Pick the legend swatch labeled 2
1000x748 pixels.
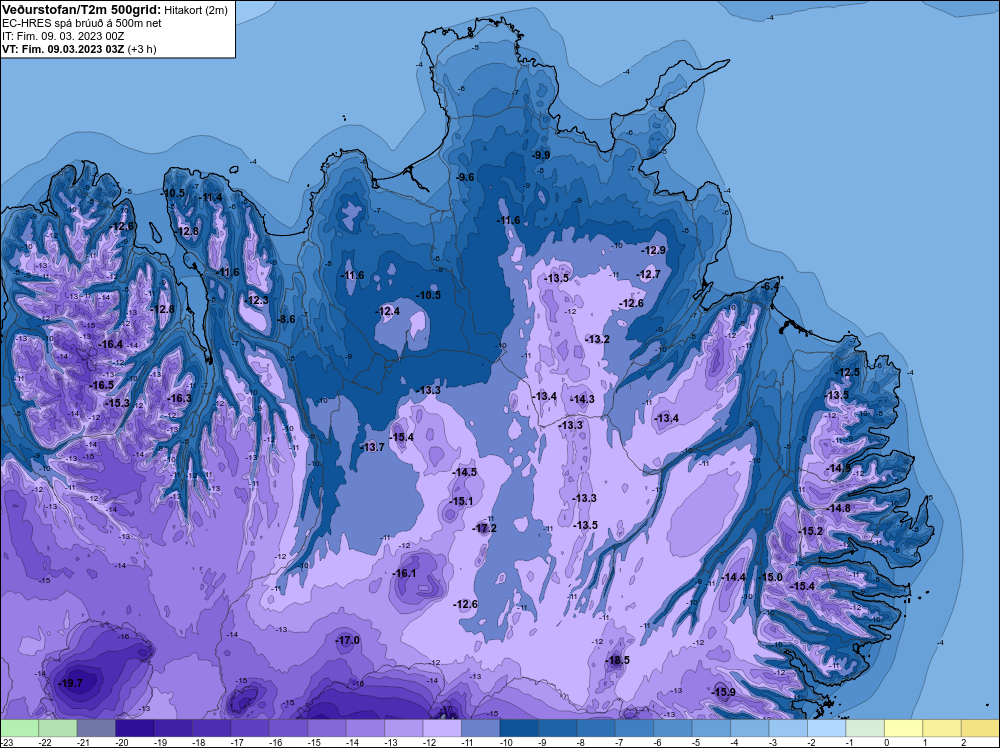[x=980, y=728]
